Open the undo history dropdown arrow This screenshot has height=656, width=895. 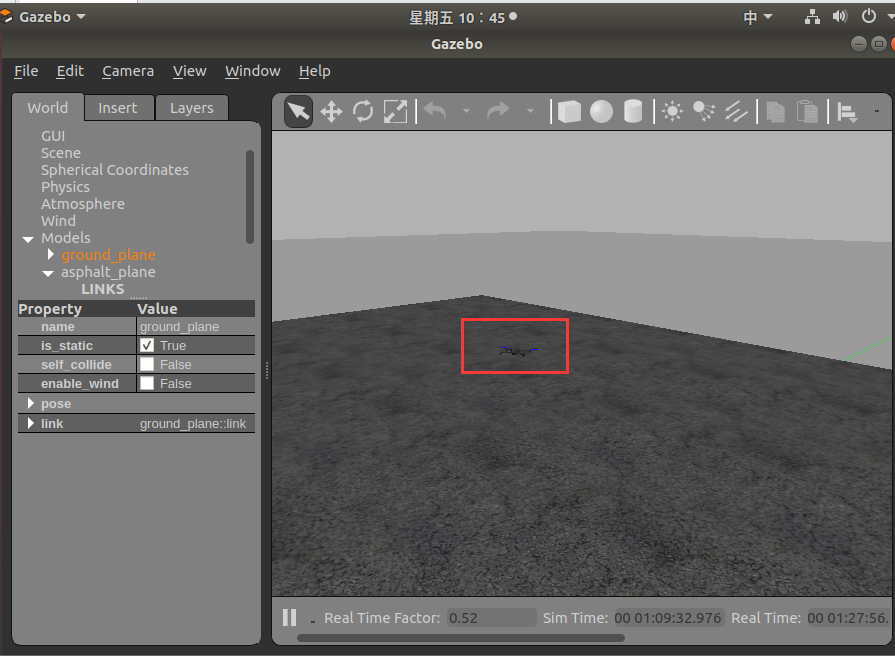[466, 111]
